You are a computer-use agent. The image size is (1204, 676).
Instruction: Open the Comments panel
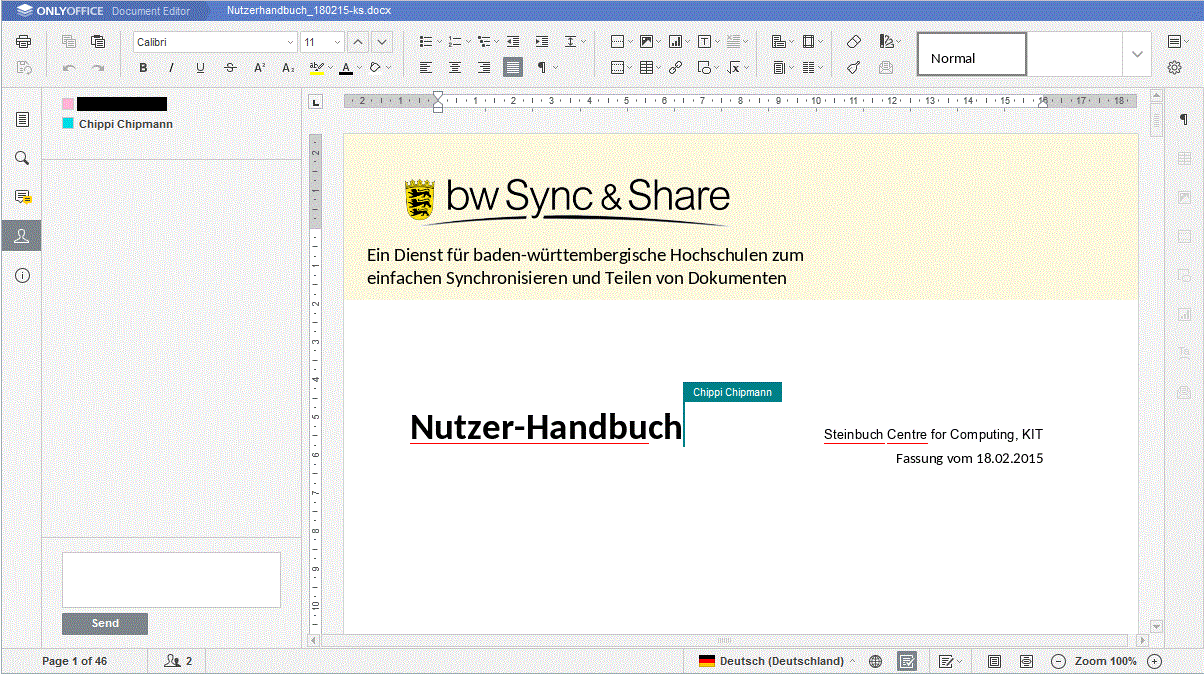(x=22, y=196)
